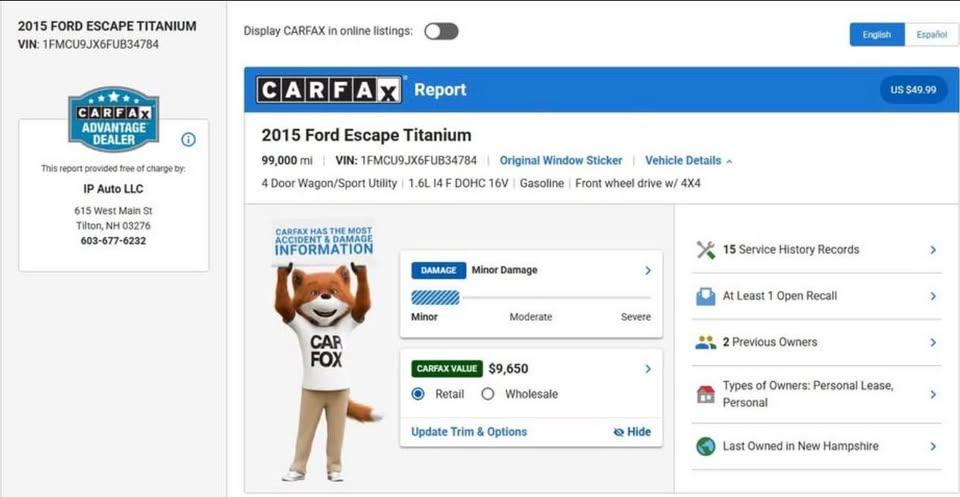Click the info icon beside Advantage Dealer badge
960x497 pixels.
click(x=189, y=140)
